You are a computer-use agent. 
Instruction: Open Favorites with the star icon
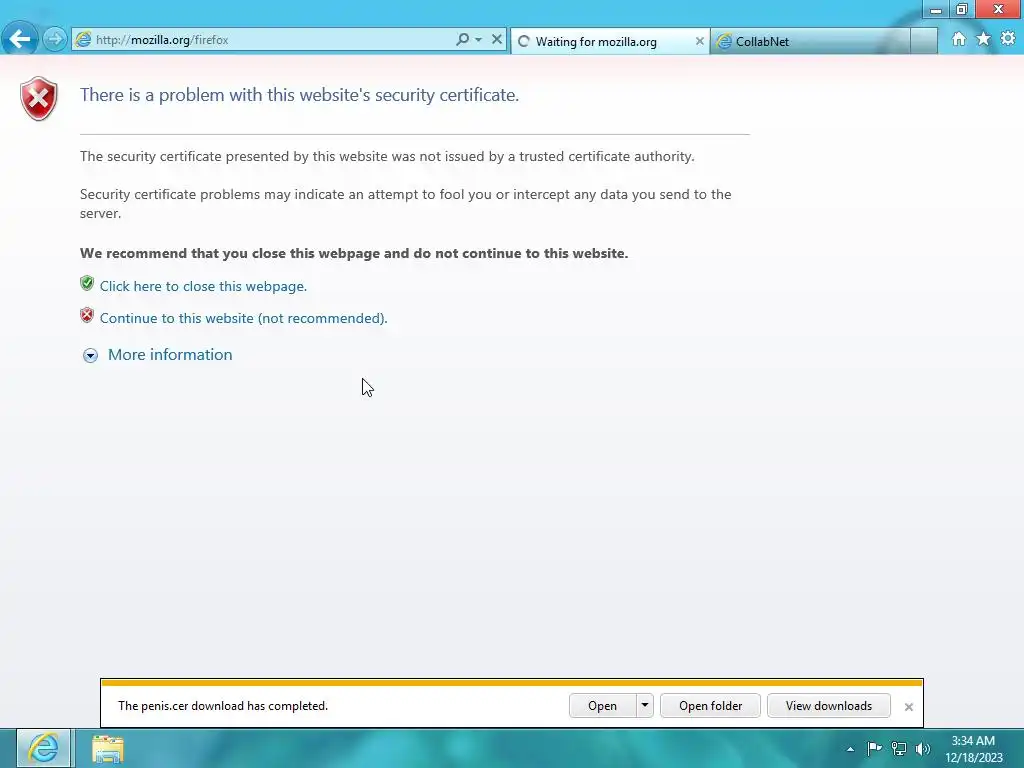pos(984,39)
